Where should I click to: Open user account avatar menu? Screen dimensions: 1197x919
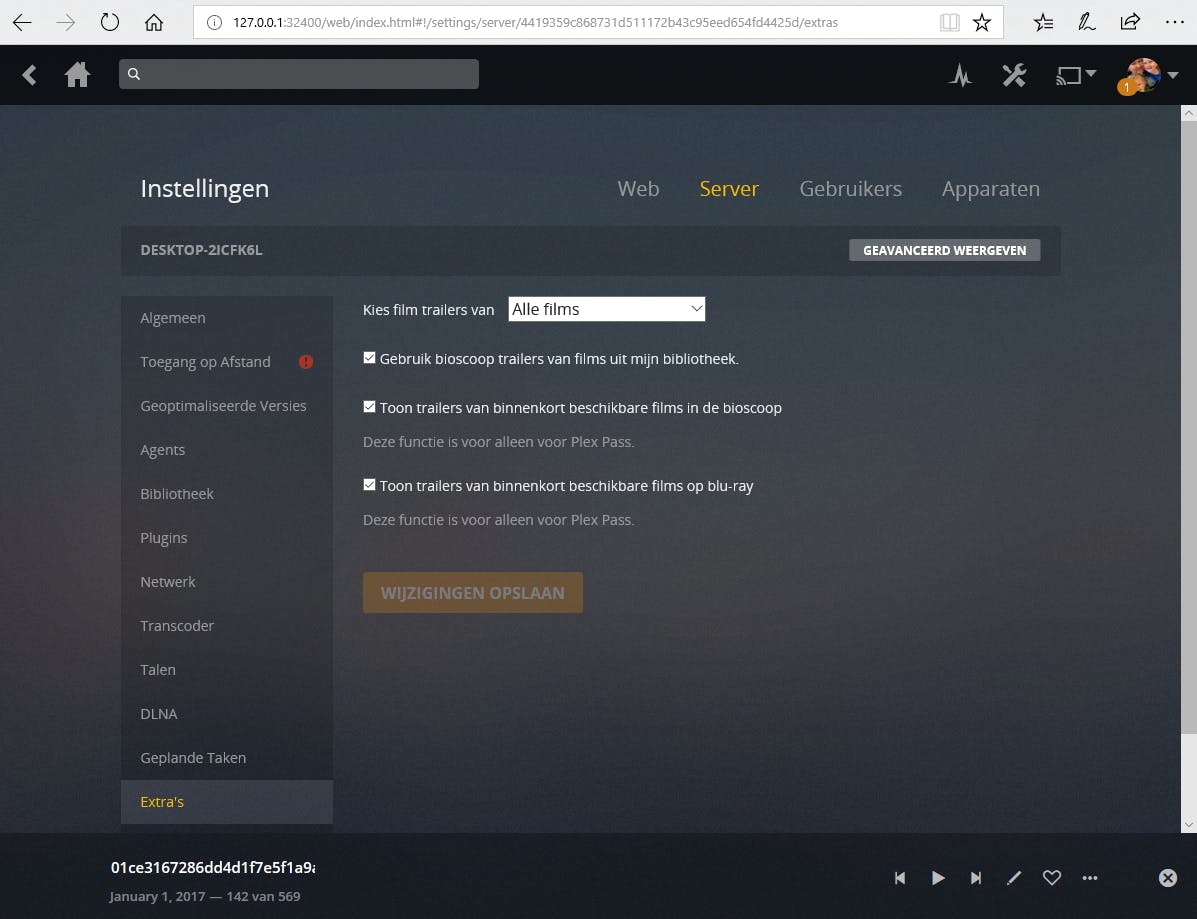tap(1147, 75)
